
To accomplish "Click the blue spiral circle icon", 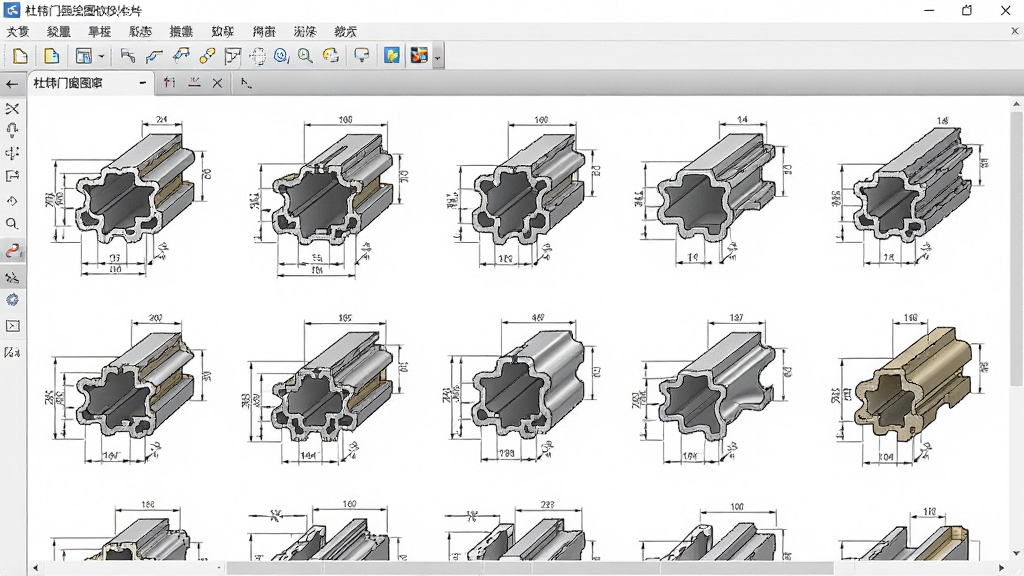I will [x=281, y=56].
